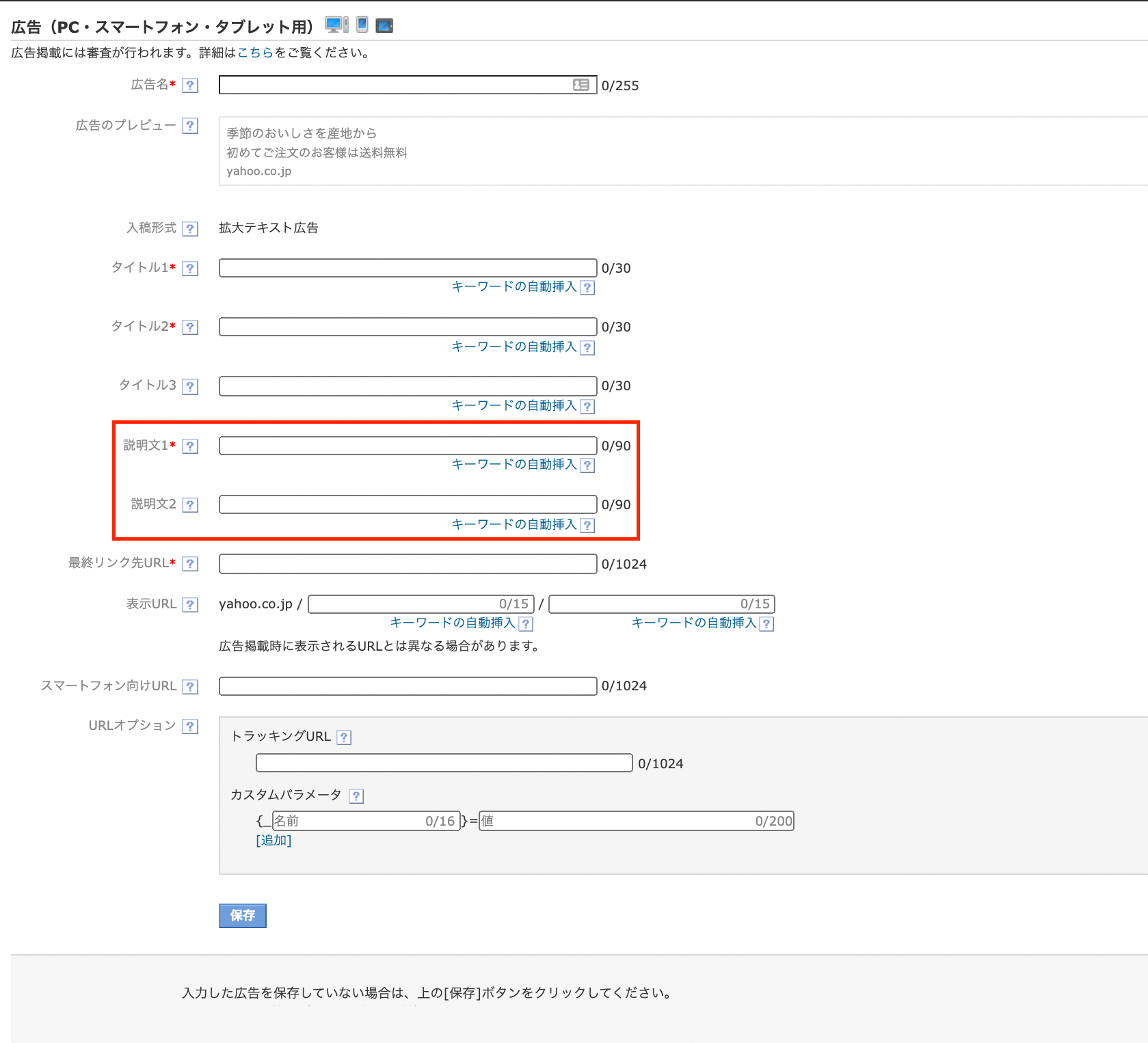Viewport: 1148px width, 1043px height.
Task: Open help icon beside URLオプション
Action: click(191, 726)
